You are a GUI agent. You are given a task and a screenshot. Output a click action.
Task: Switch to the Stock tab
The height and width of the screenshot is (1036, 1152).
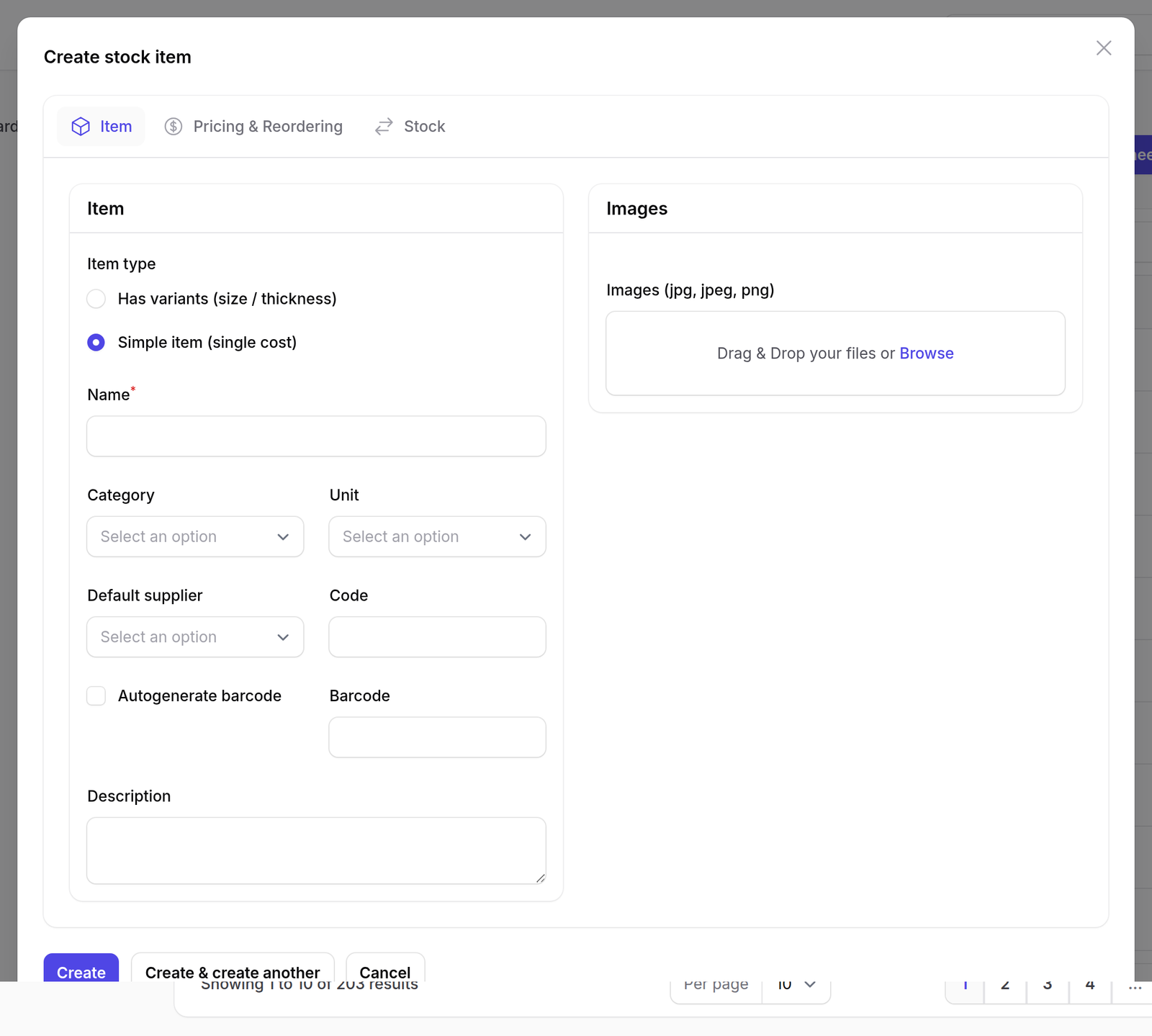coord(410,127)
